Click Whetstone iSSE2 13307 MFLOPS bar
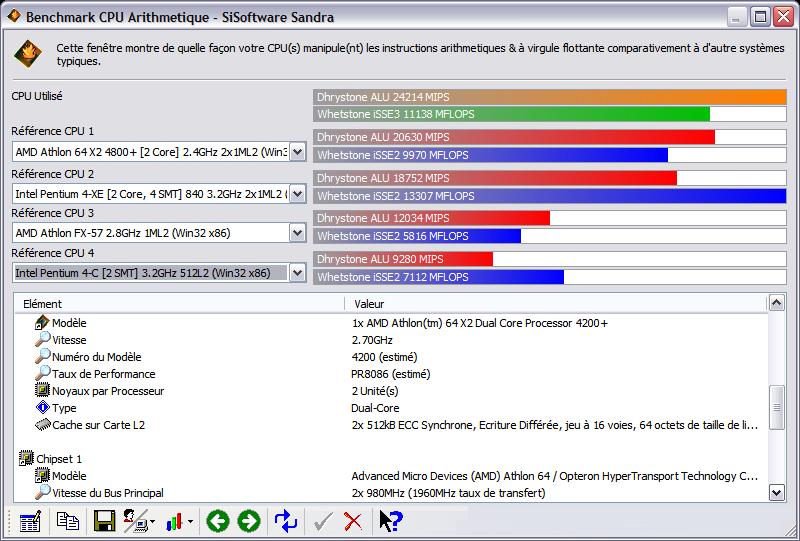Screen dimensions: 800x541 point(549,195)
